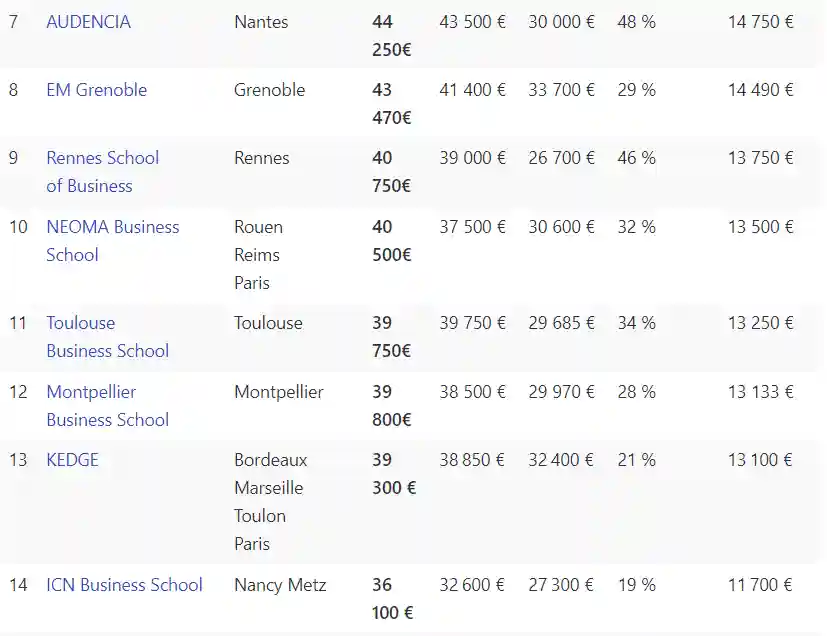827x636 pixels.
Task: Click the EM Grenoble link
Action: click(96, 90)
